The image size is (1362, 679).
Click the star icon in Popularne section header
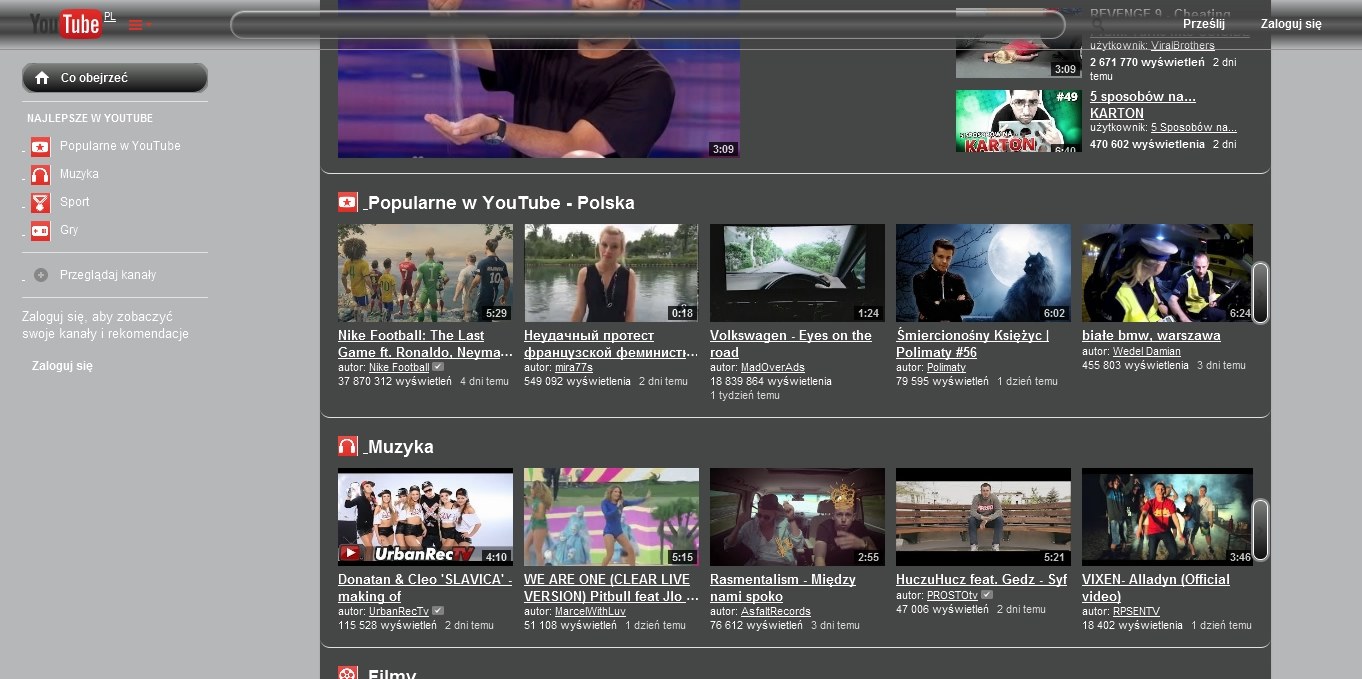point(347,202)
